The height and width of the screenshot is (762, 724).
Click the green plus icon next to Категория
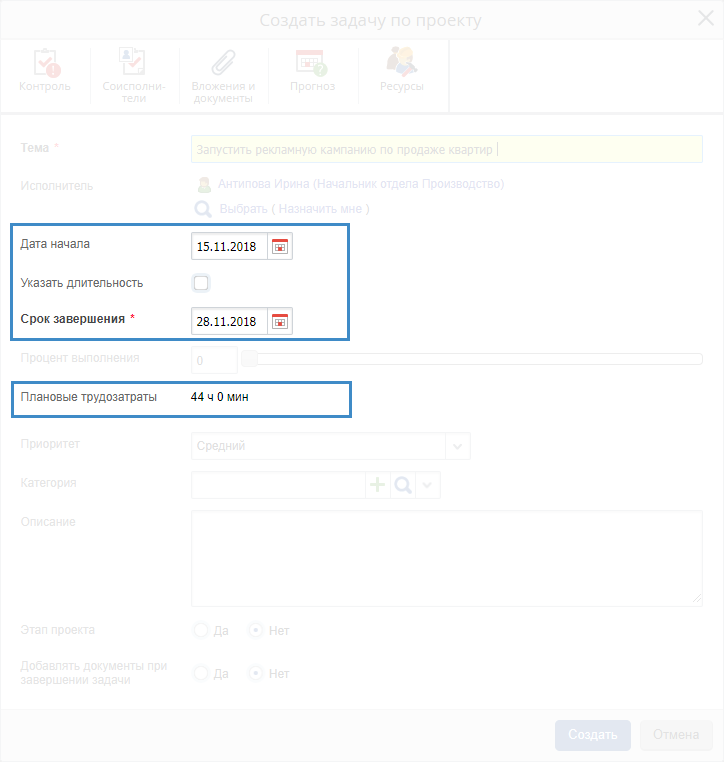tap(378, 485)
